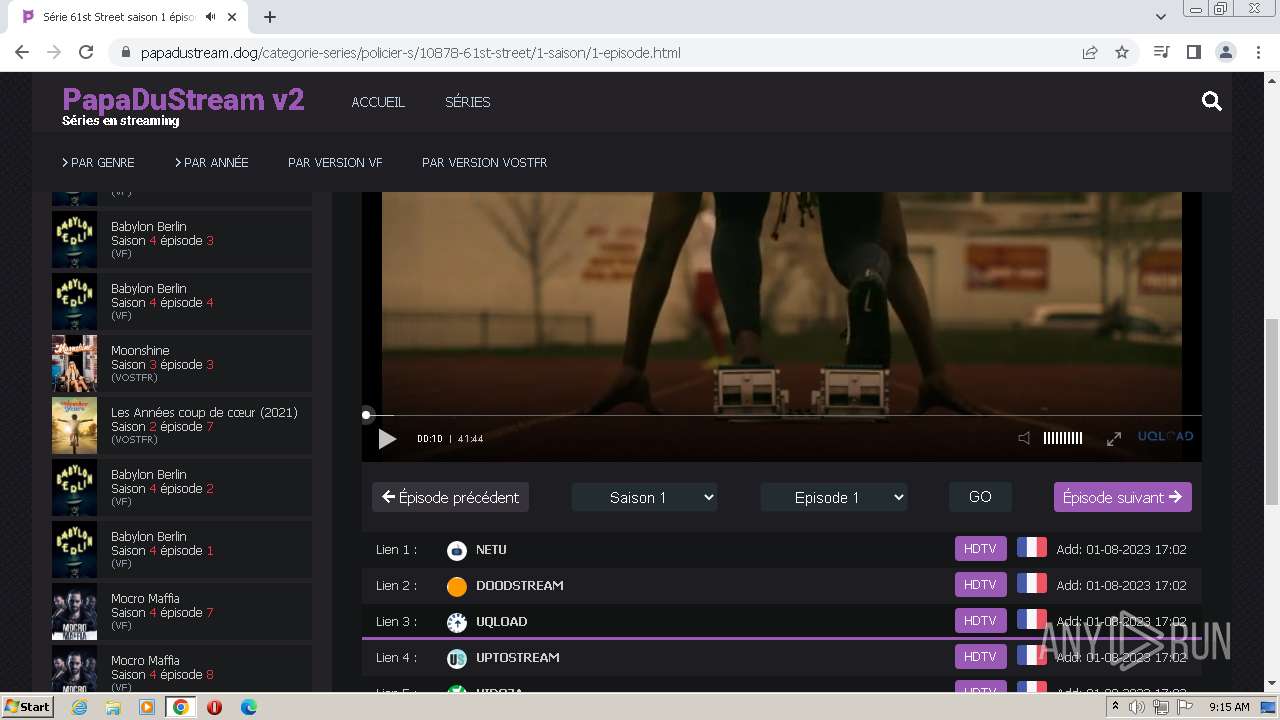Seek on the video progress bar
This screenshot has width=1280, height=720.
(x=782, y=415)
